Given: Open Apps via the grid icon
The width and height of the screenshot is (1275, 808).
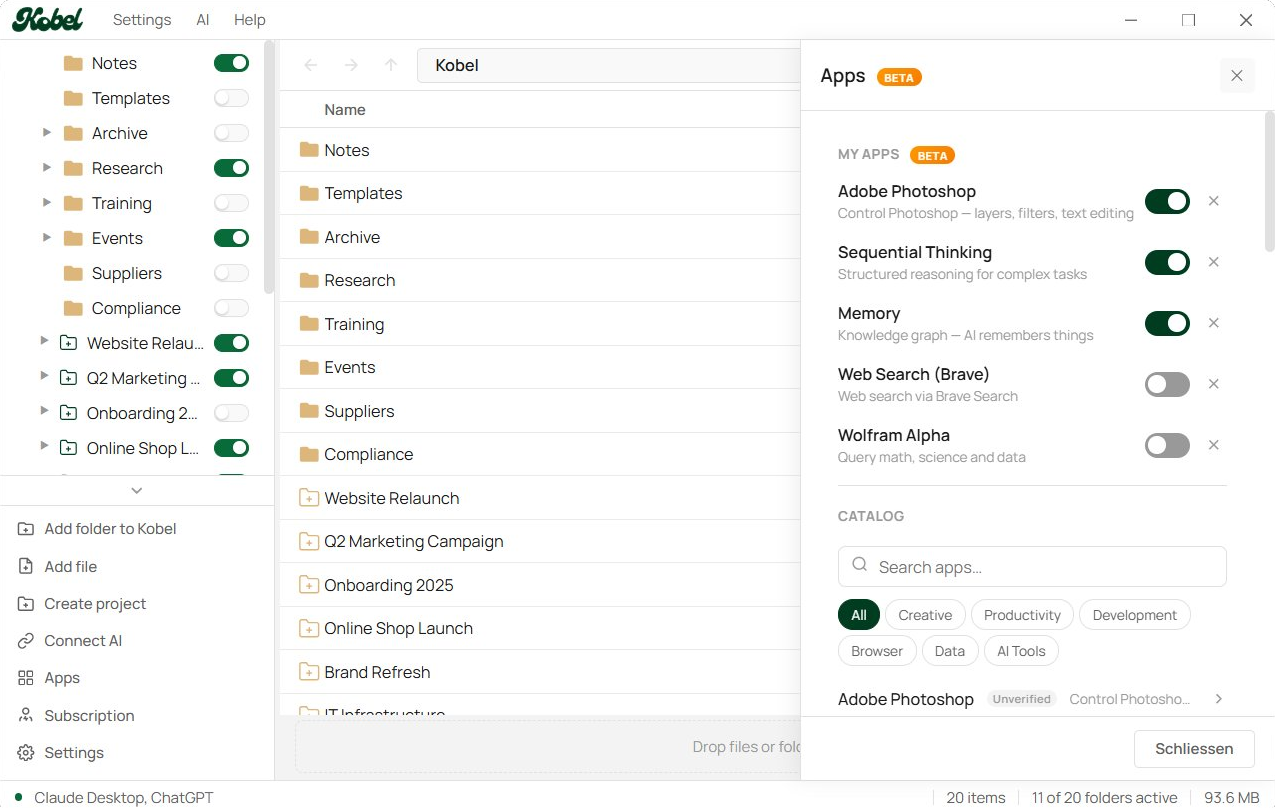Looking at the screenshot, I should [x=26, y=678].
